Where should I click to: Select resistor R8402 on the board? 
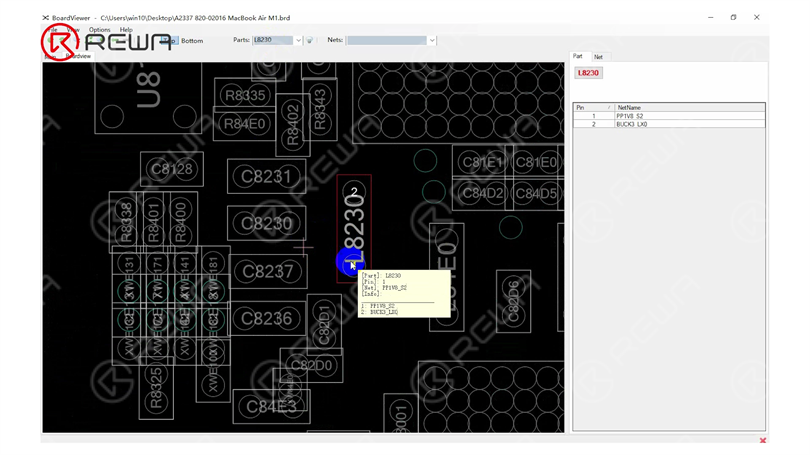click(x=293, y=124)
